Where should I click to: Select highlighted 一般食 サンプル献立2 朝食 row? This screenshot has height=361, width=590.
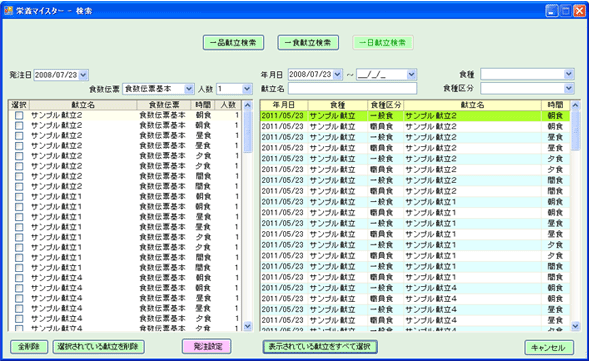click(415, 116)
